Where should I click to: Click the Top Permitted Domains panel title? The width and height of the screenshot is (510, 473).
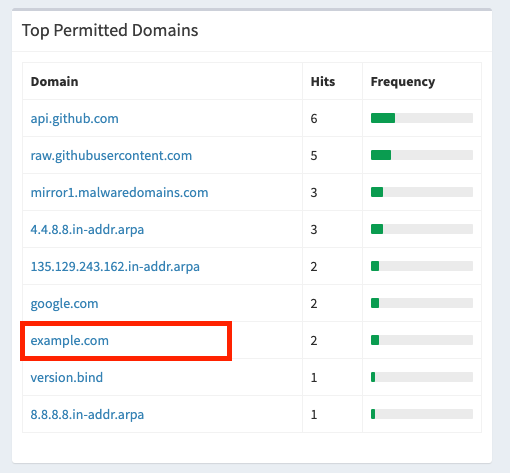click(110, 30)
